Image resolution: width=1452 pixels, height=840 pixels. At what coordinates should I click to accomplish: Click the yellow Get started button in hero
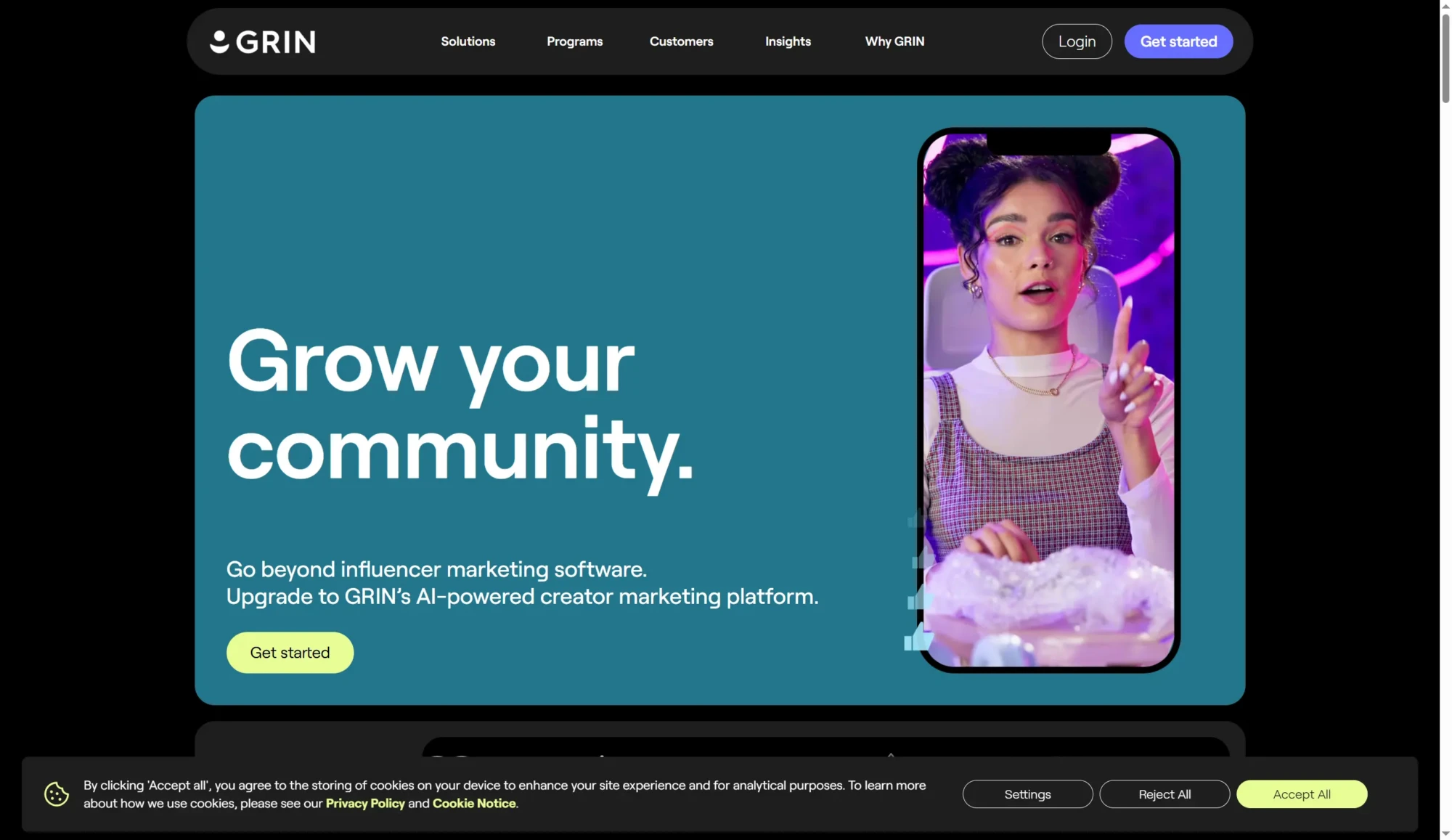click(290, 653)
